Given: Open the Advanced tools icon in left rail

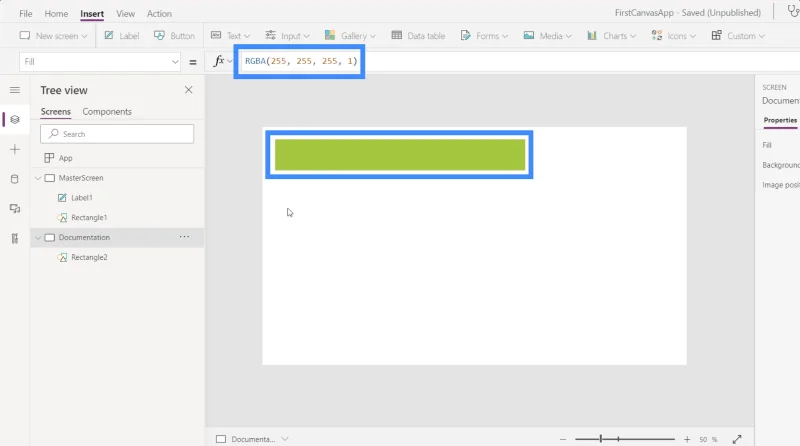Looking at the screenshot, I should click(x=15, y=238).
